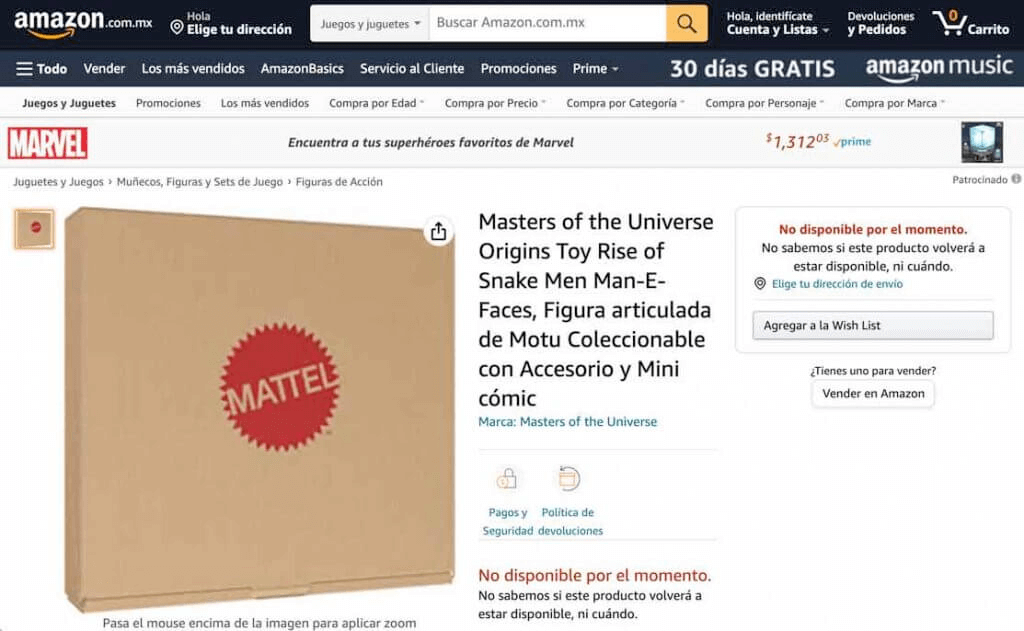Click the Amazon.com.mx logo
The height and width of the screenshot is (631, 1024).
[82, 24]
